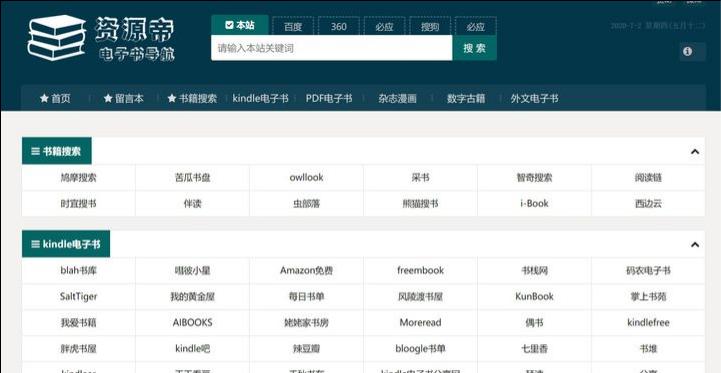721x373 pixels.
Task: Open the 阅读链 link
Action: (648, 178)
